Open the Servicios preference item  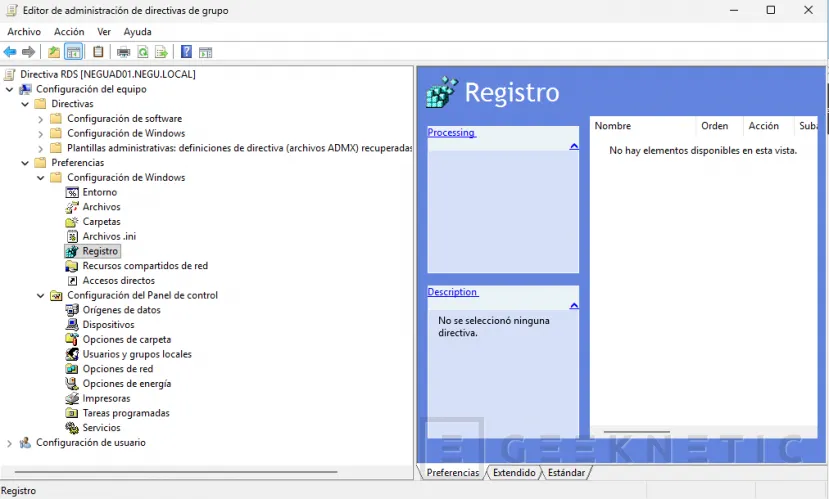[x=101, y=428]
